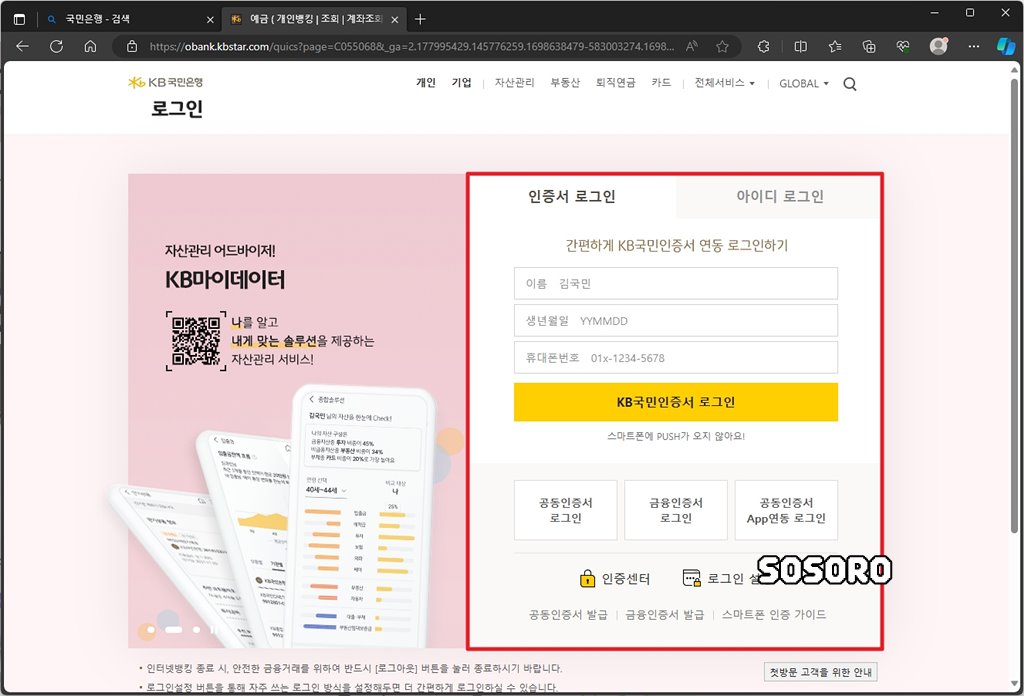Viewport: 1024px width, 696px height.
Task: Open split screen icon in toolbar
Action: [x=800, y=46]
